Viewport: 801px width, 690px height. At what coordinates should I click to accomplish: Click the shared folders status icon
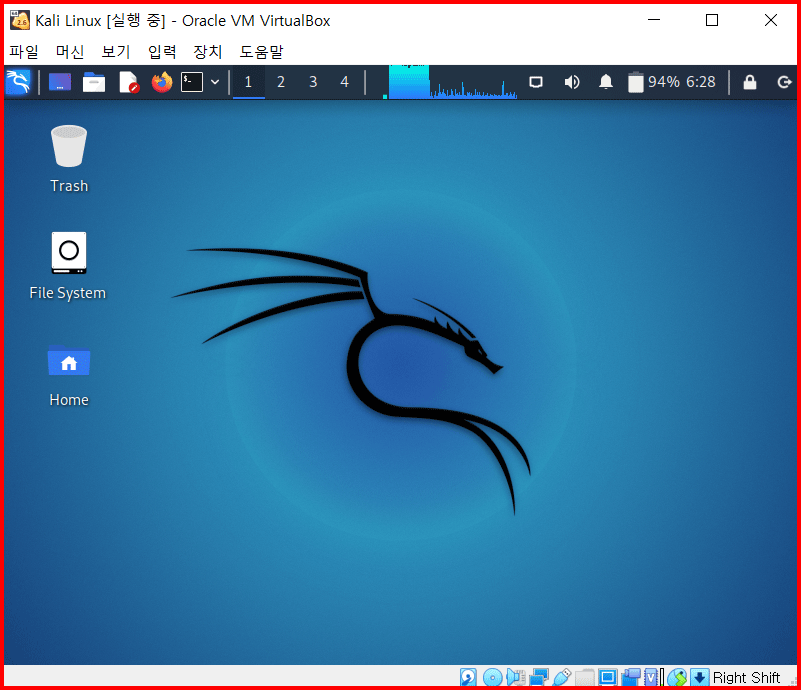point(585,677)
